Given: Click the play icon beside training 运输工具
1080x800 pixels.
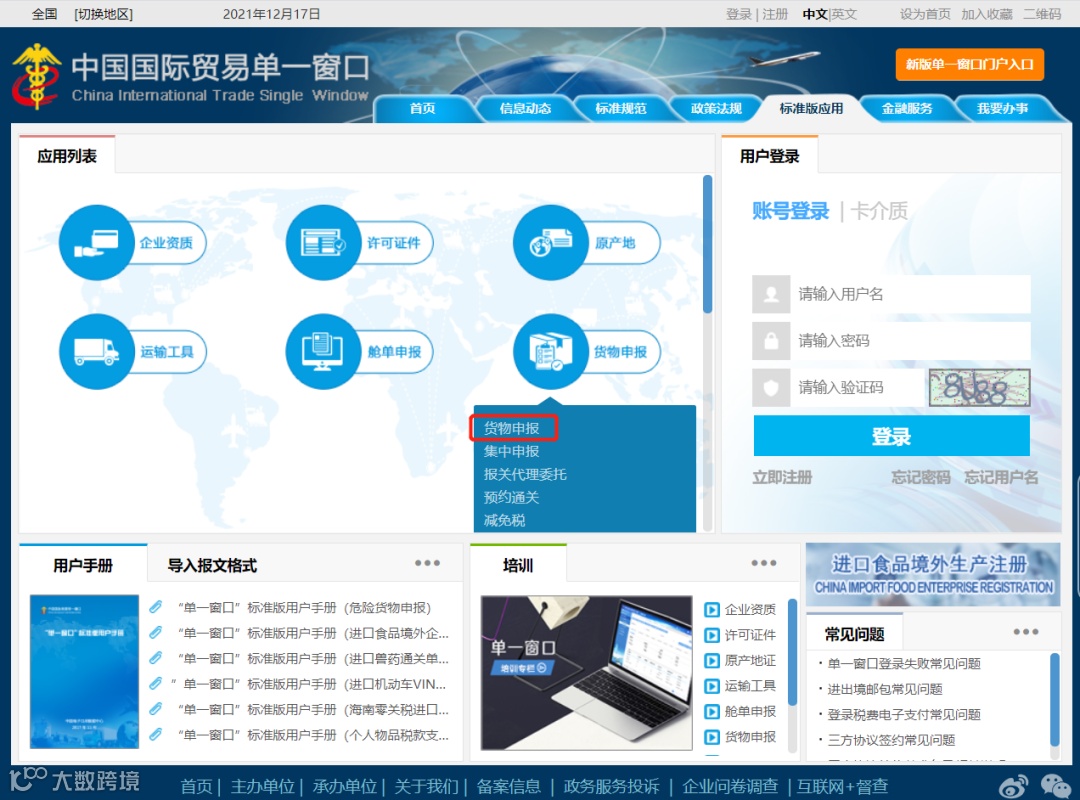Looking at the screenshot, I should coord(712,686).
